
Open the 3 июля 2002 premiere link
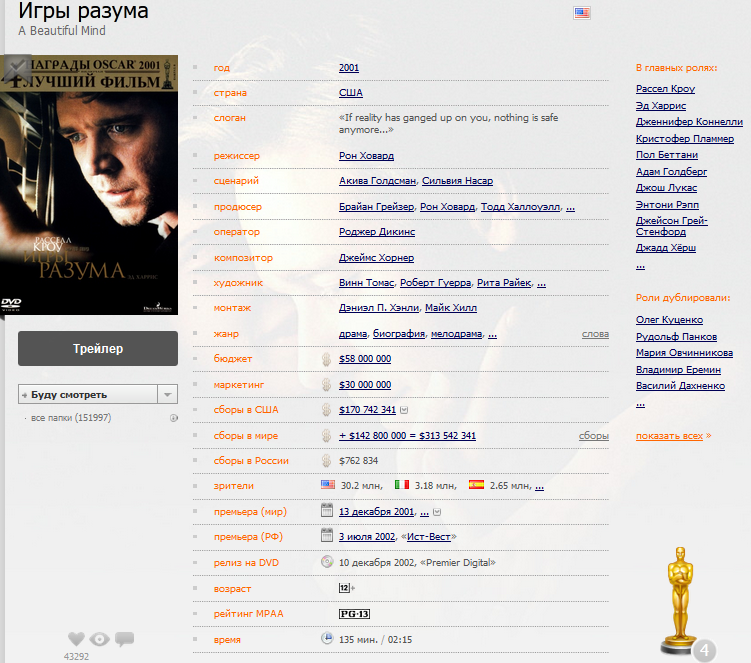[367, 537]
